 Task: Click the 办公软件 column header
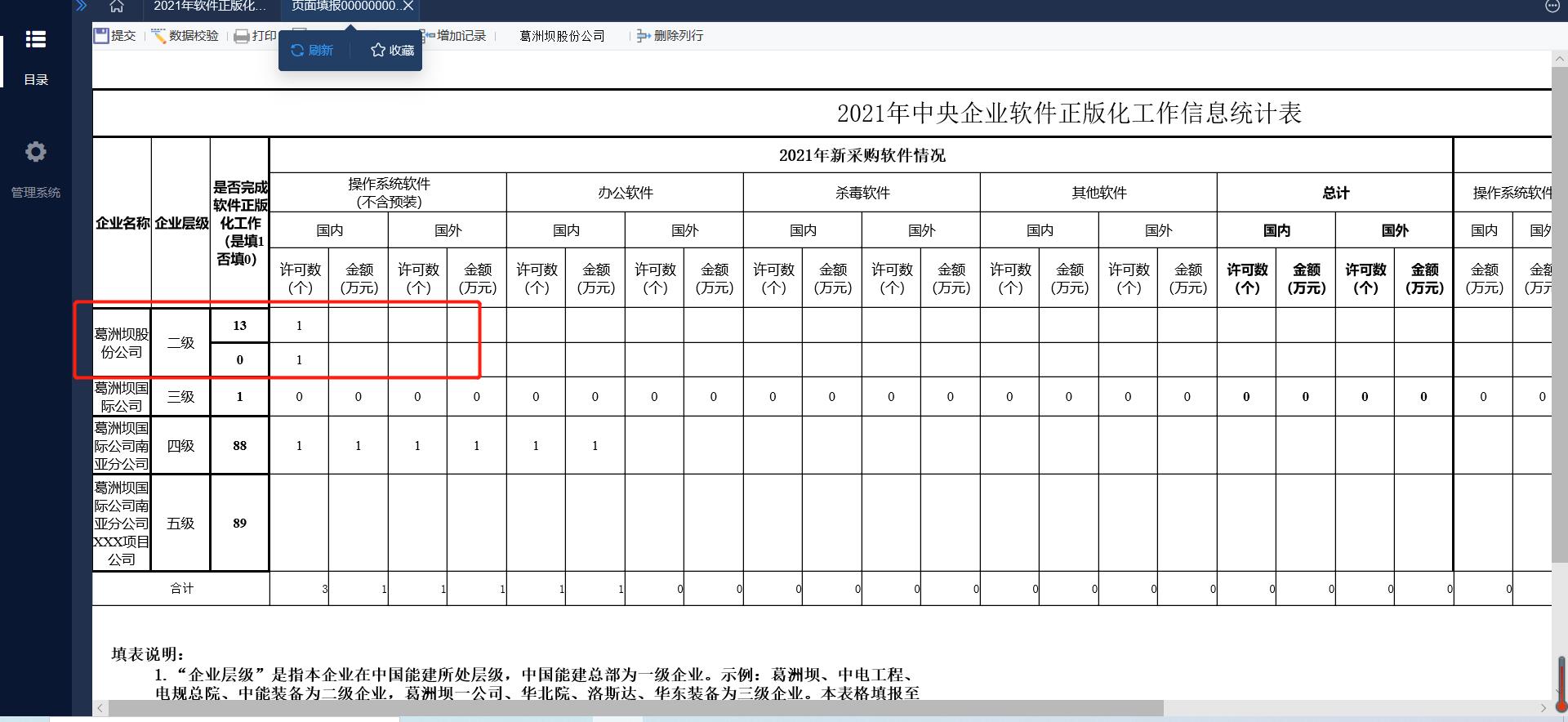pyautogui.click(x=625, y=193)
